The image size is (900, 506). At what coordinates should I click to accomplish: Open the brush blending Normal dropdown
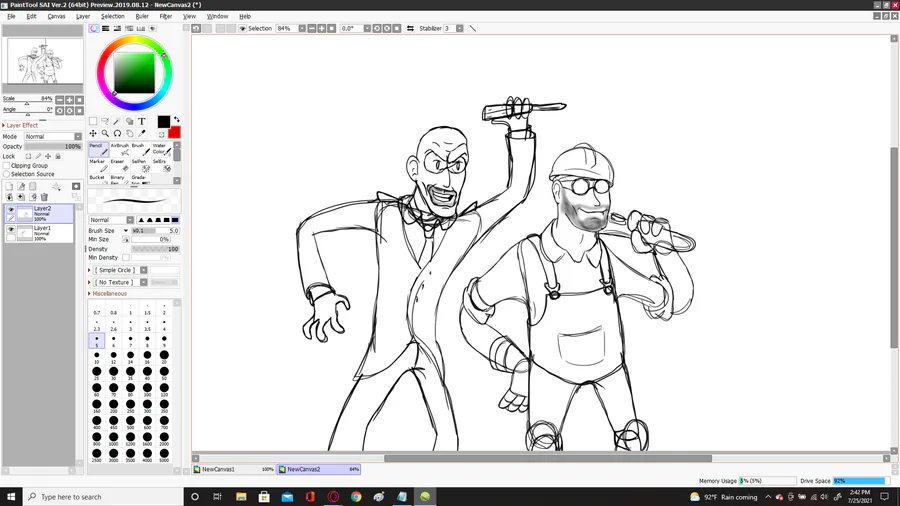[111, 220]
